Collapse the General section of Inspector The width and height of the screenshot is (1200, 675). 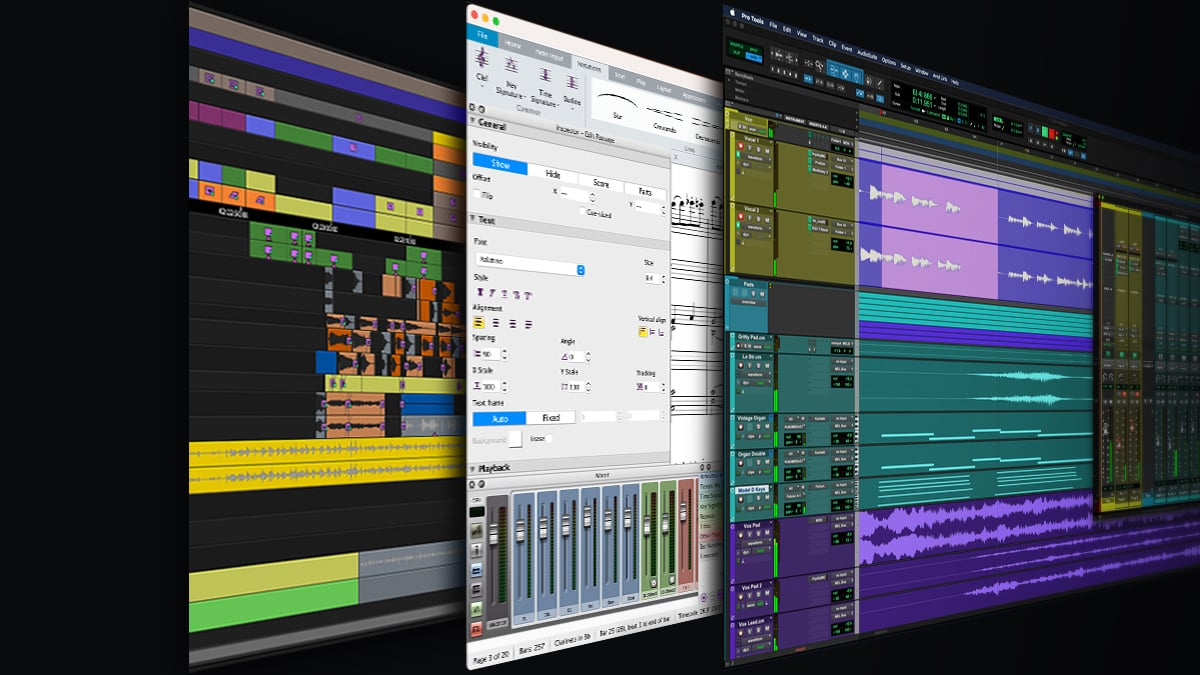click(473, 123)
